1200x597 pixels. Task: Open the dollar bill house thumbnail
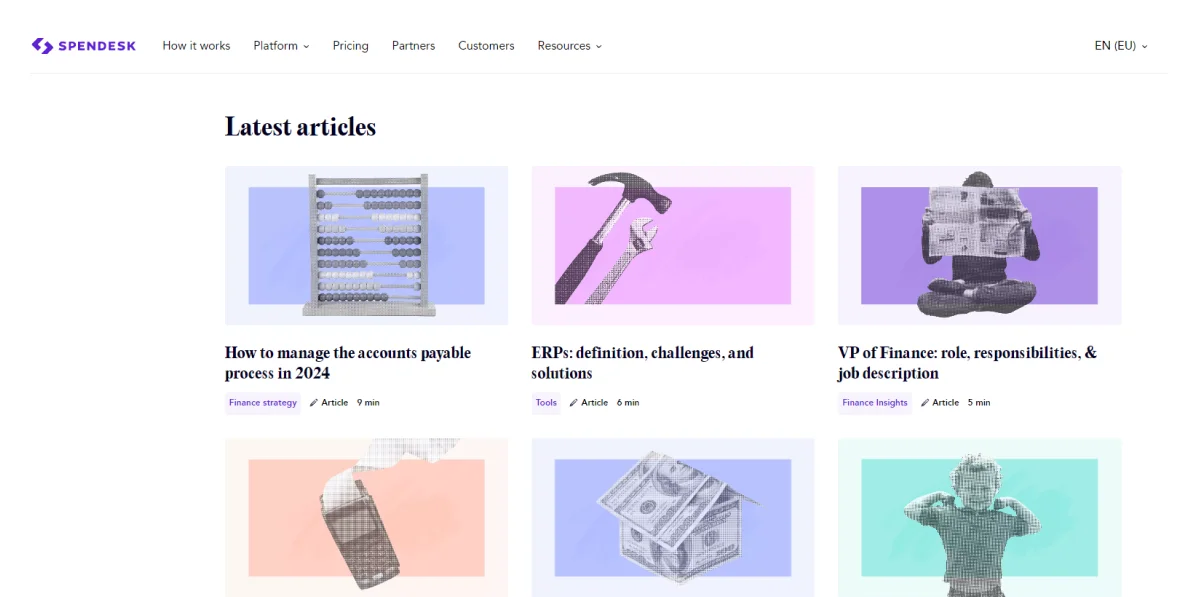(673, 518)
